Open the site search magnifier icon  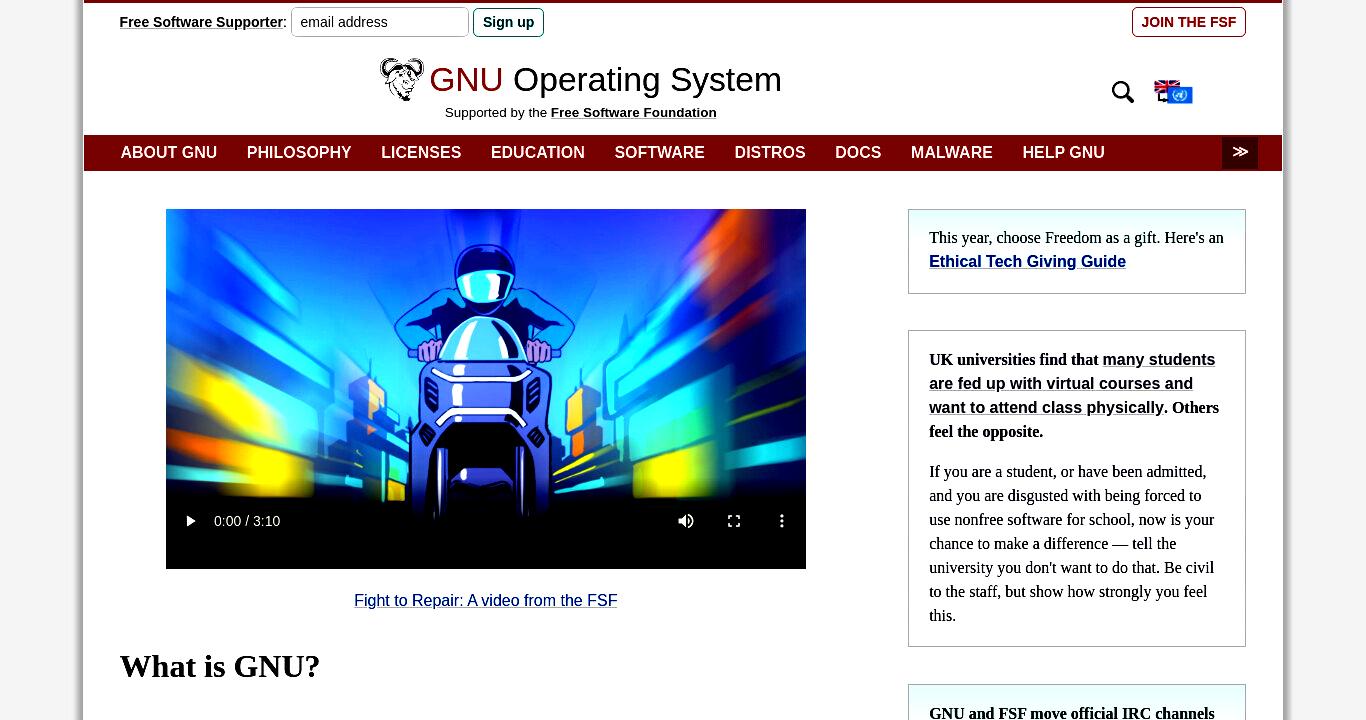coord(1123,92)
